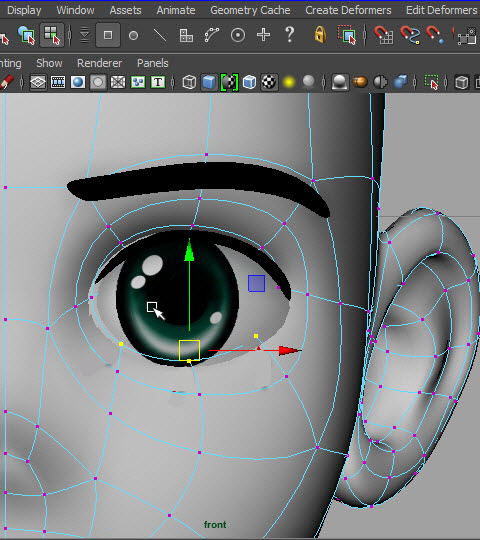
Task: Click the red X-axis translate arrow
Action: point(290,351)
